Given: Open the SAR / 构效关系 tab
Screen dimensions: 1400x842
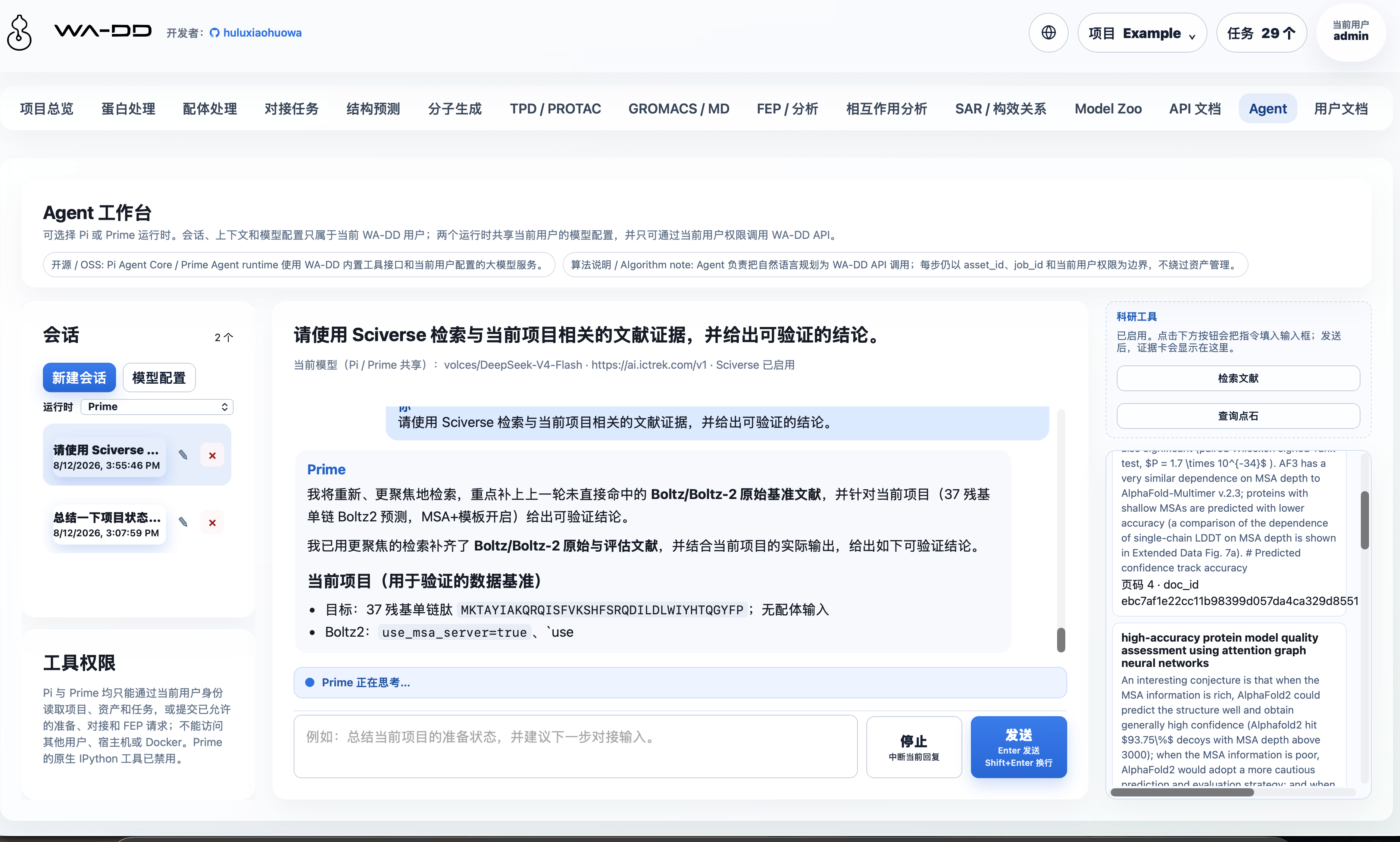Looking at the screenshot, I should click(1001, 108).
